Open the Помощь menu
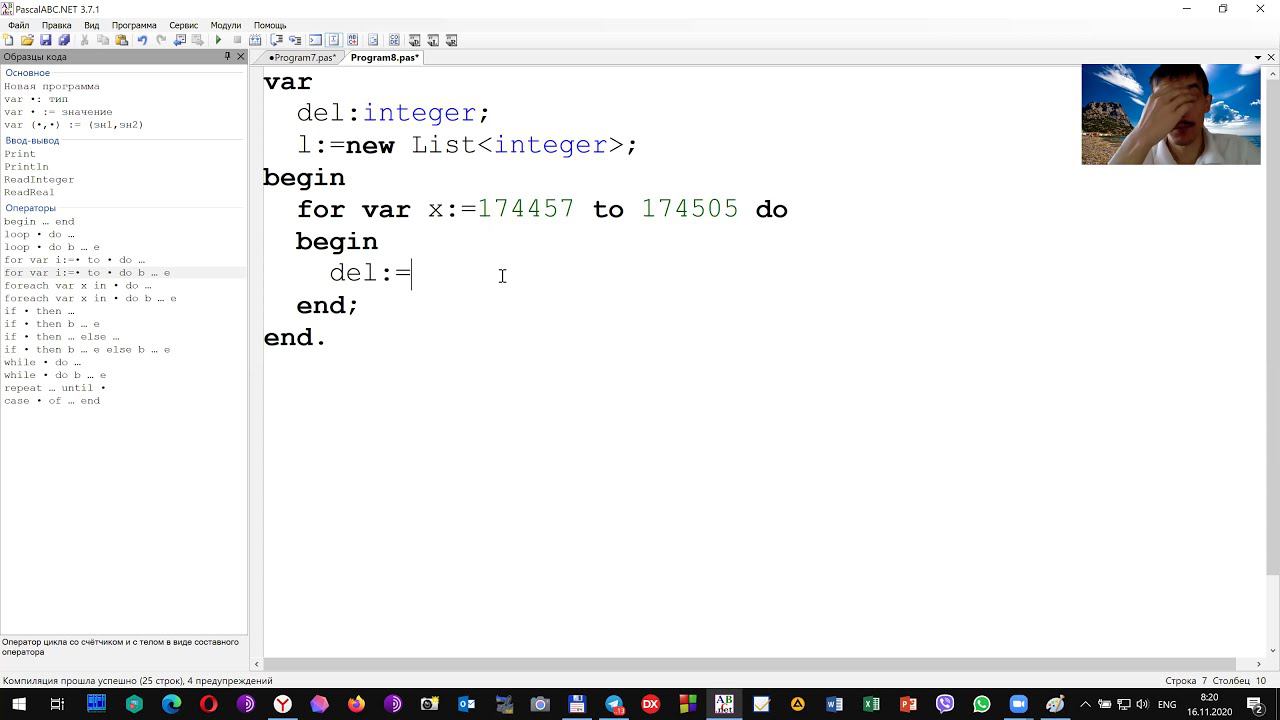The width and height of the screenshot is (1280, 720). click(x=270, y=25)
